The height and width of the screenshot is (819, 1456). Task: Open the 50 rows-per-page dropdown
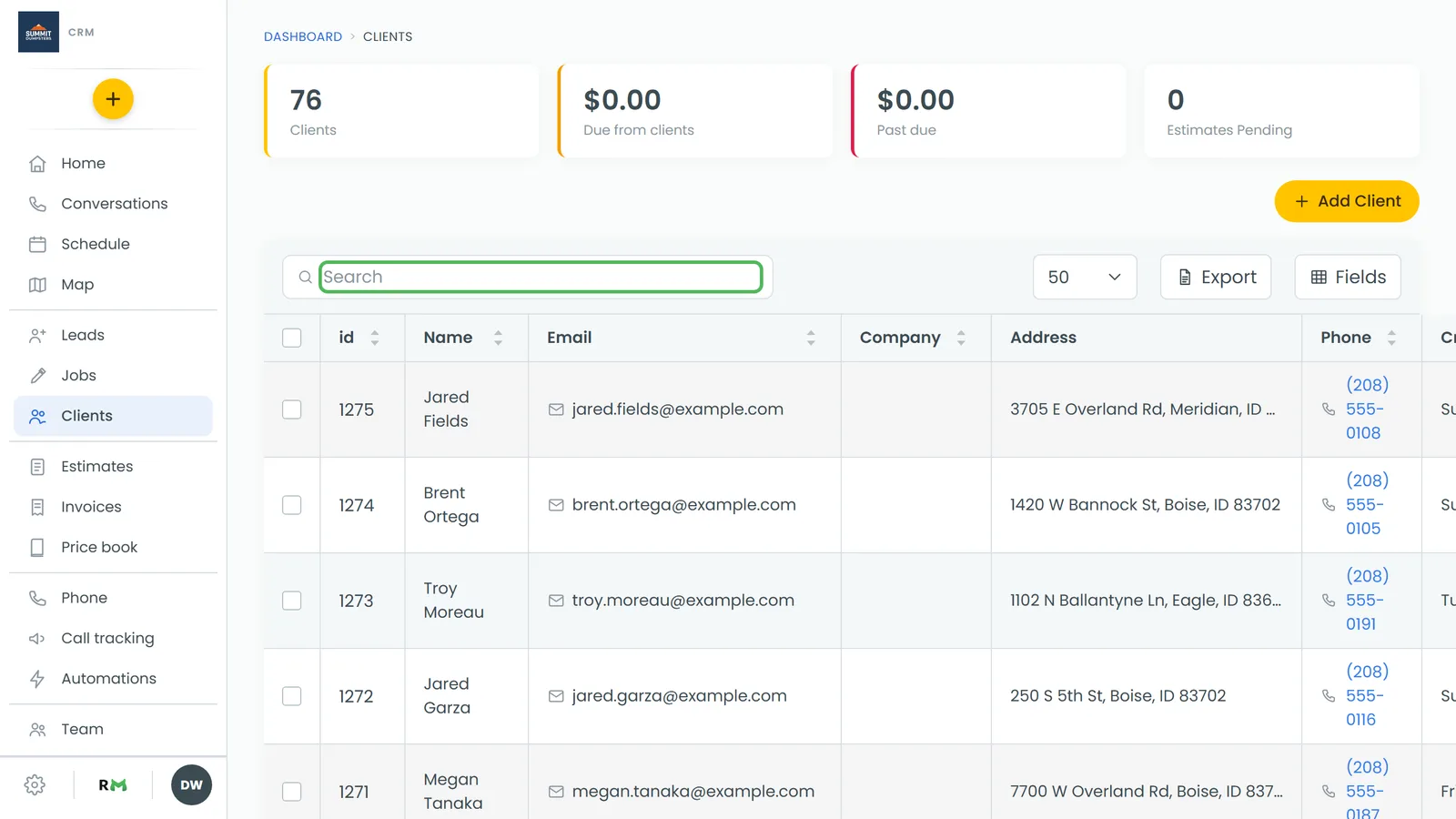tap(1085, 277)
